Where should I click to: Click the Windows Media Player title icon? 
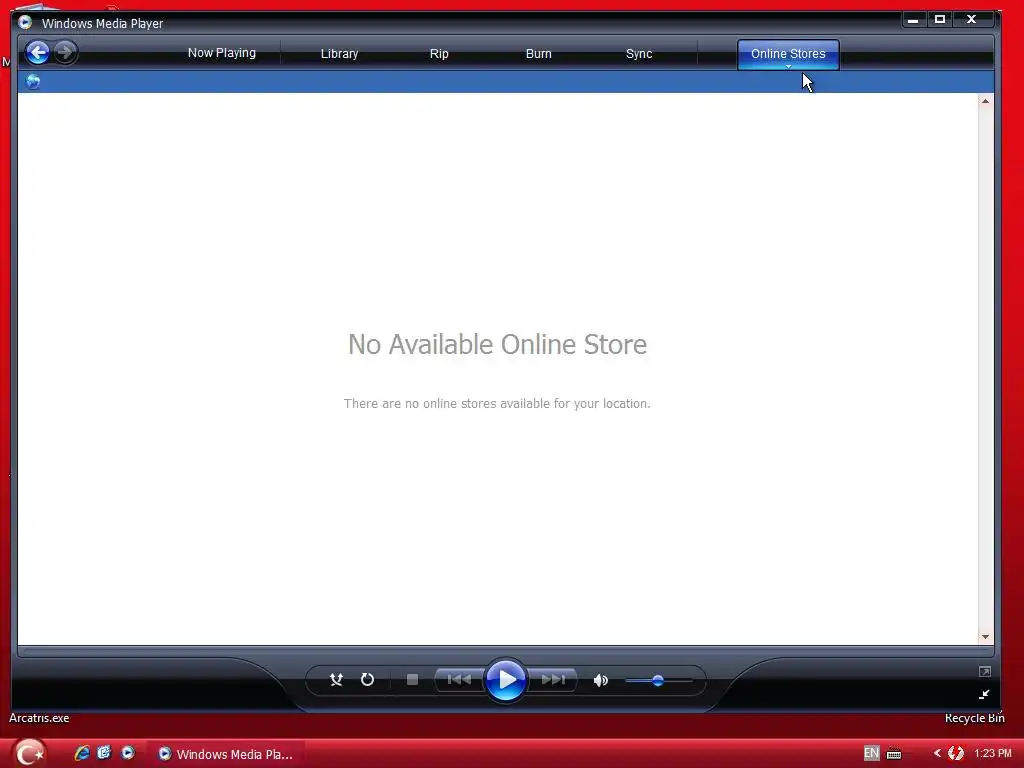[25, 22]
